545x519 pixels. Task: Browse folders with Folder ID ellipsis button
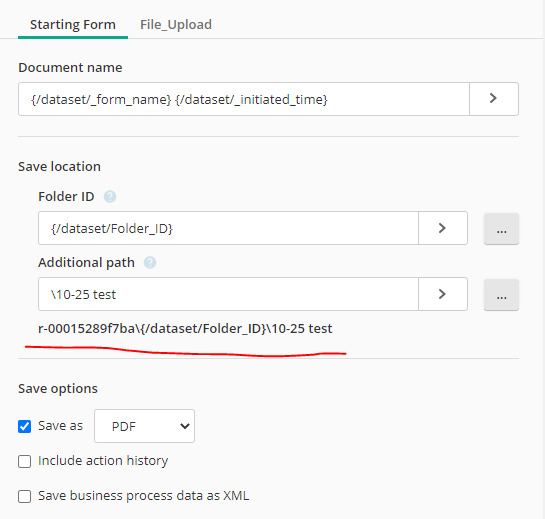pos(501,229)
